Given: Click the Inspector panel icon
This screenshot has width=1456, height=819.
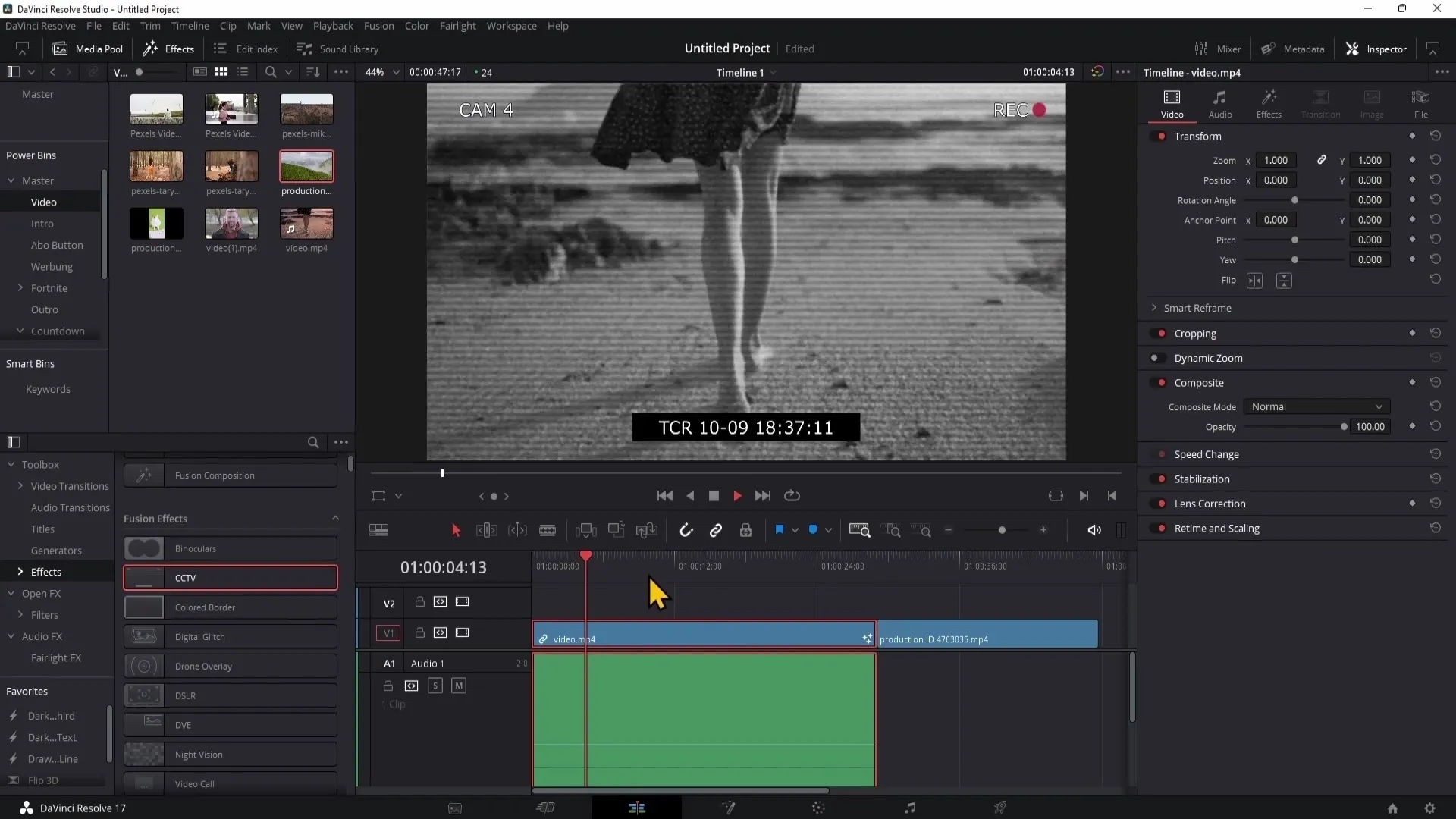Looking at the screenshot, I should coord(1351,49).
